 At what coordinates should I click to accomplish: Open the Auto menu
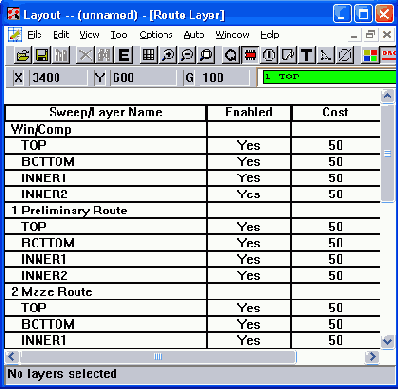pos(193,35)
